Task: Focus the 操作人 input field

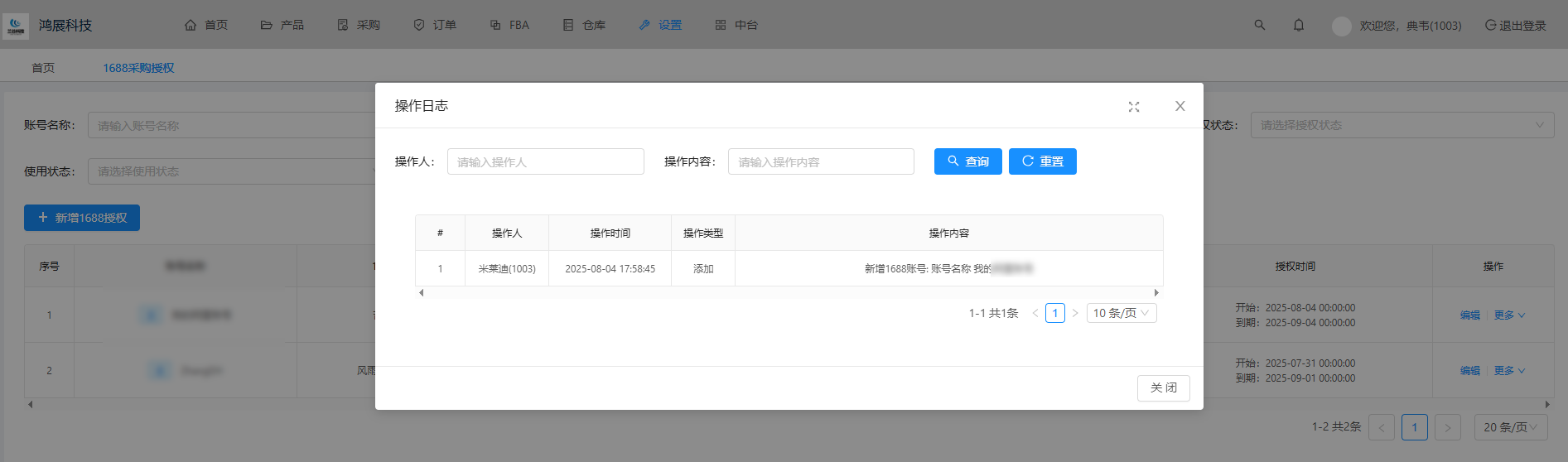Action: (545, 161)
